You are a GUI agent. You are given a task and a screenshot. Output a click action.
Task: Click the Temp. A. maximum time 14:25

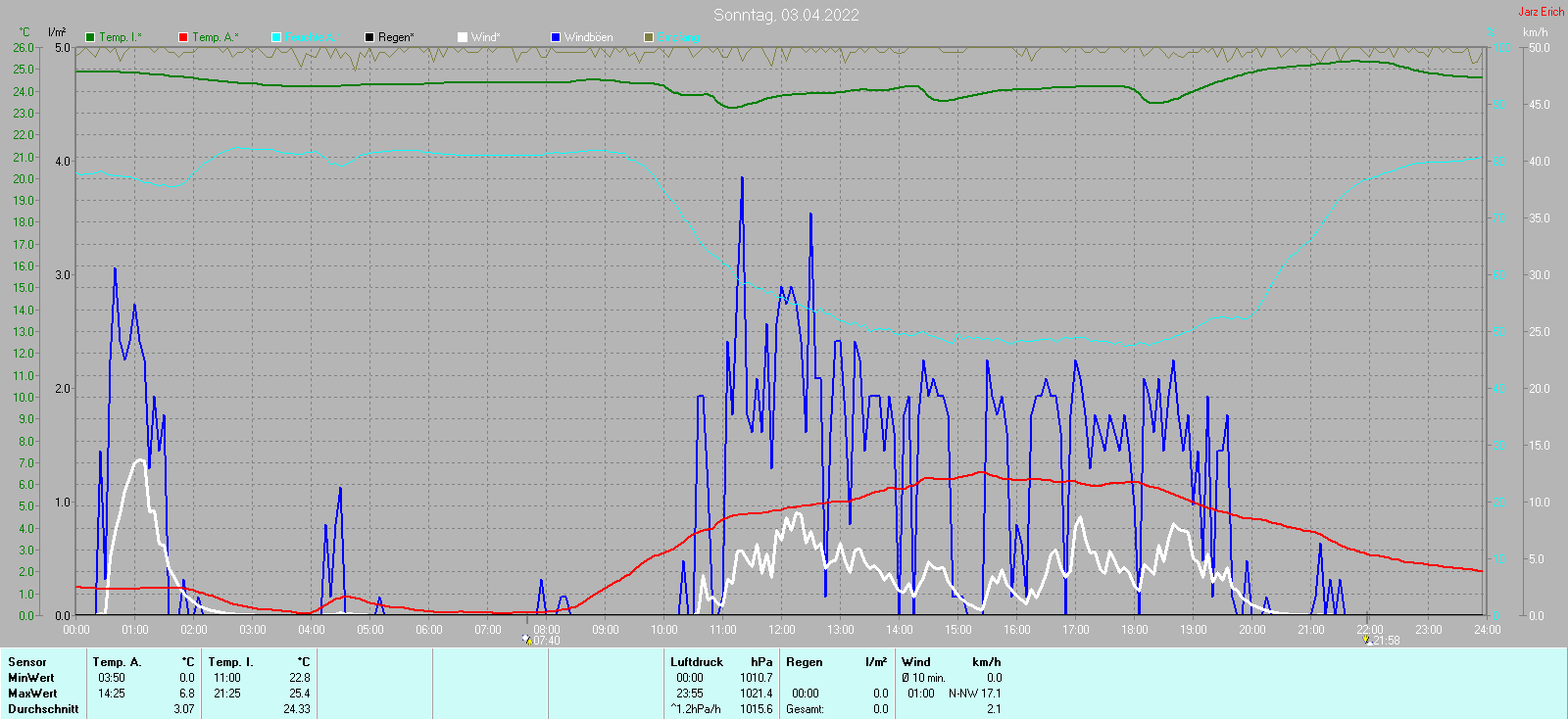[x=112, y=694]
